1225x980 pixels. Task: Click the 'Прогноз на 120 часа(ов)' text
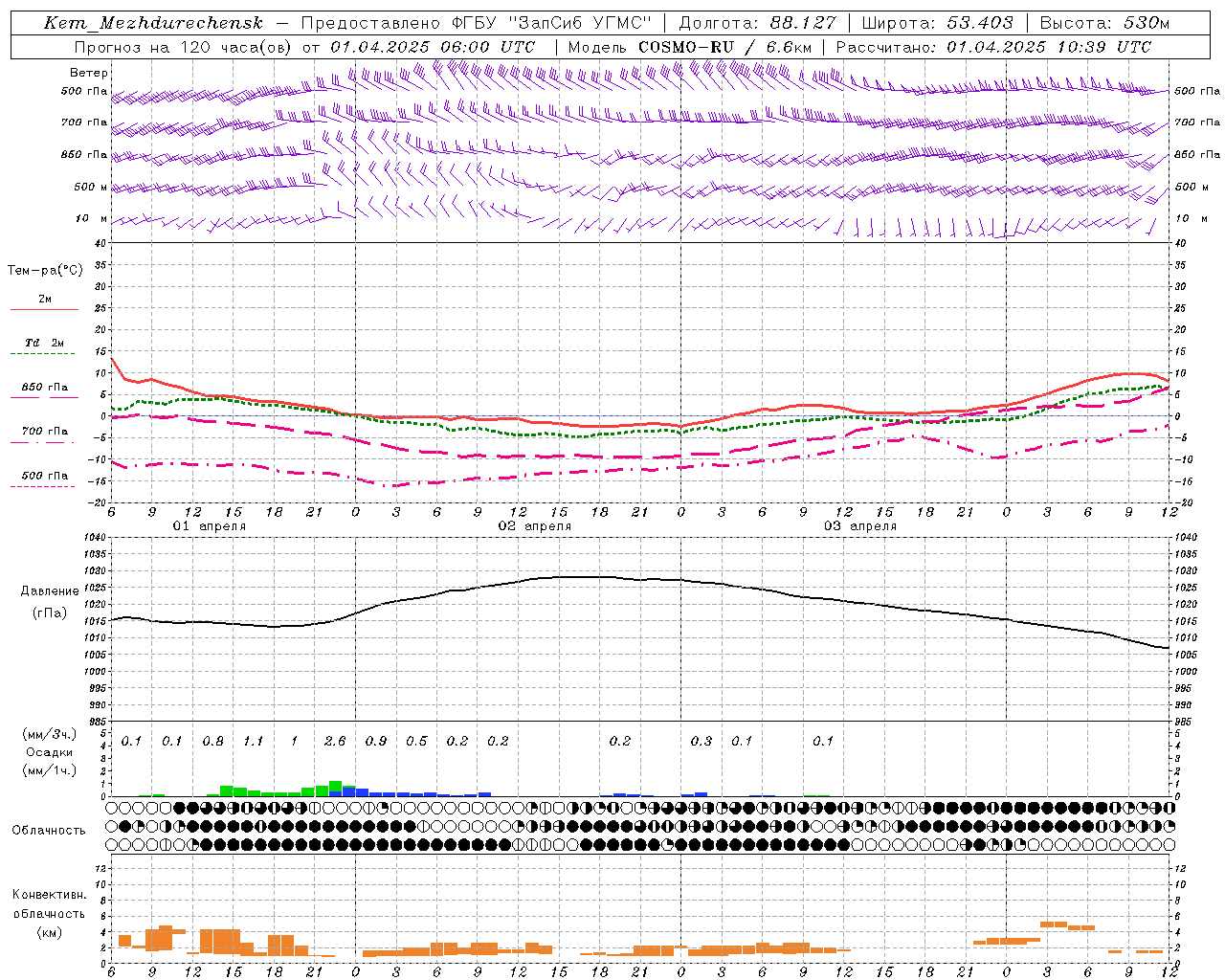184,47
